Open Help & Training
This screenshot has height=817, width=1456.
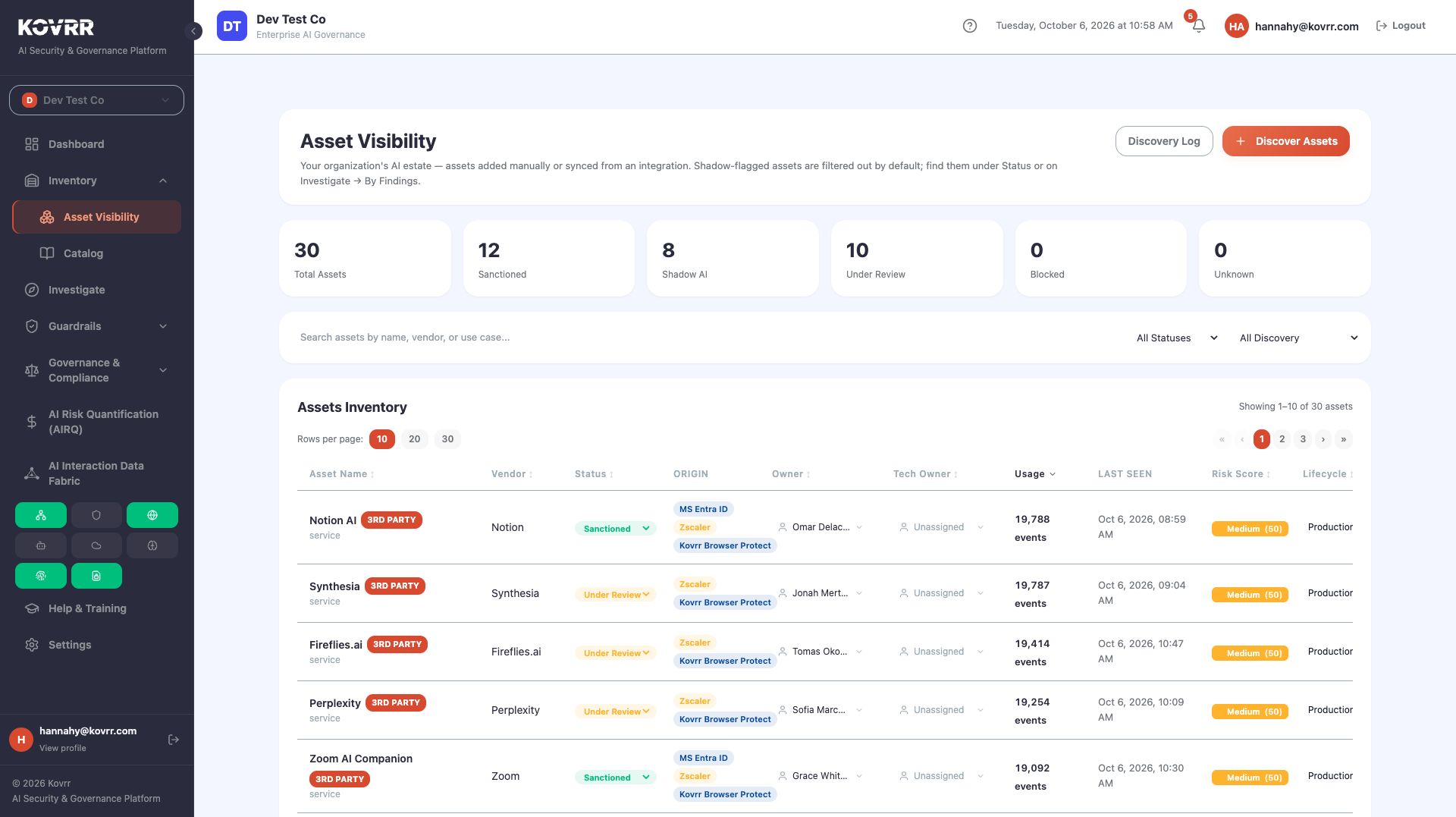[96, 608]
